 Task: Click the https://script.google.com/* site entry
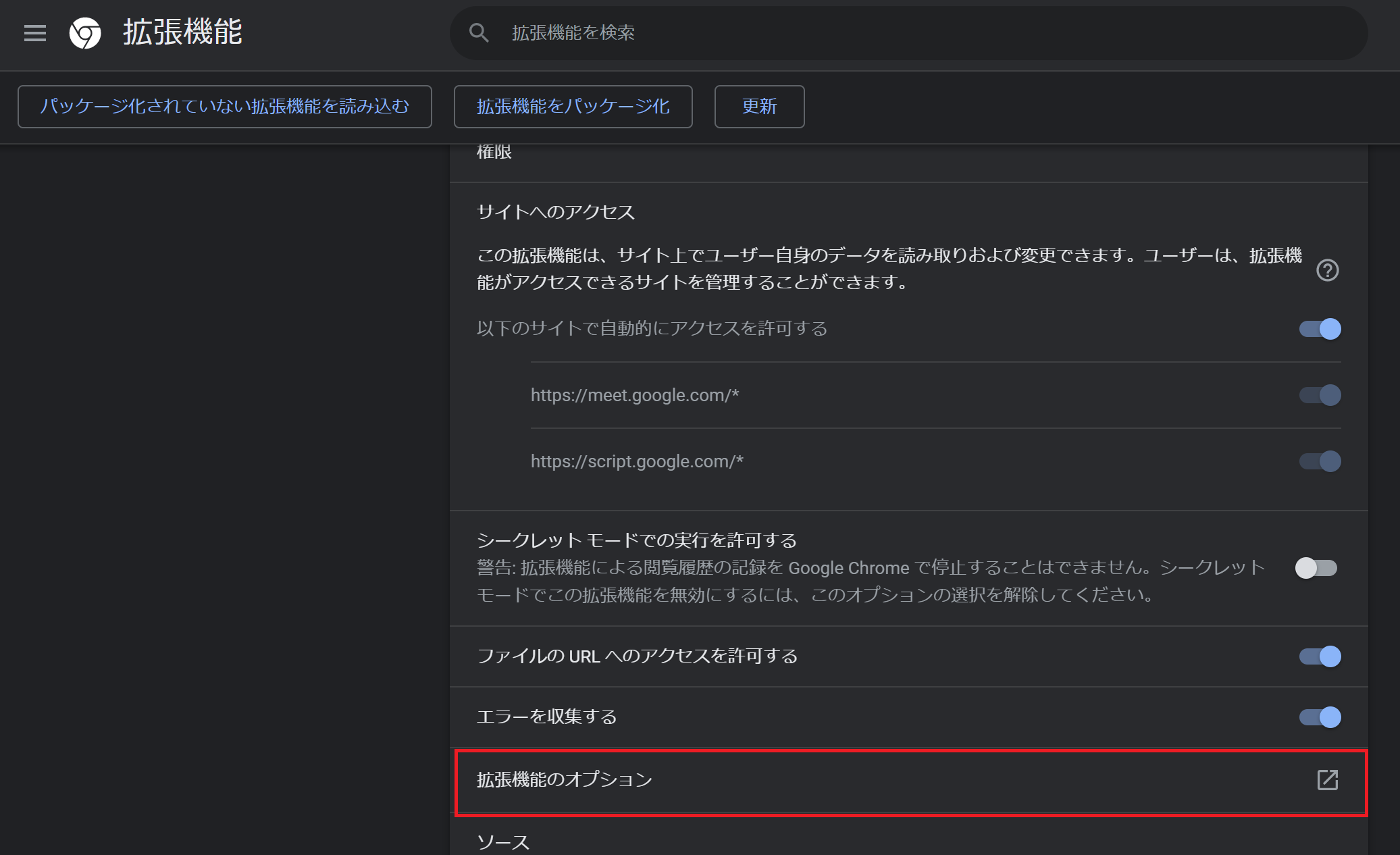coord(637,461)
